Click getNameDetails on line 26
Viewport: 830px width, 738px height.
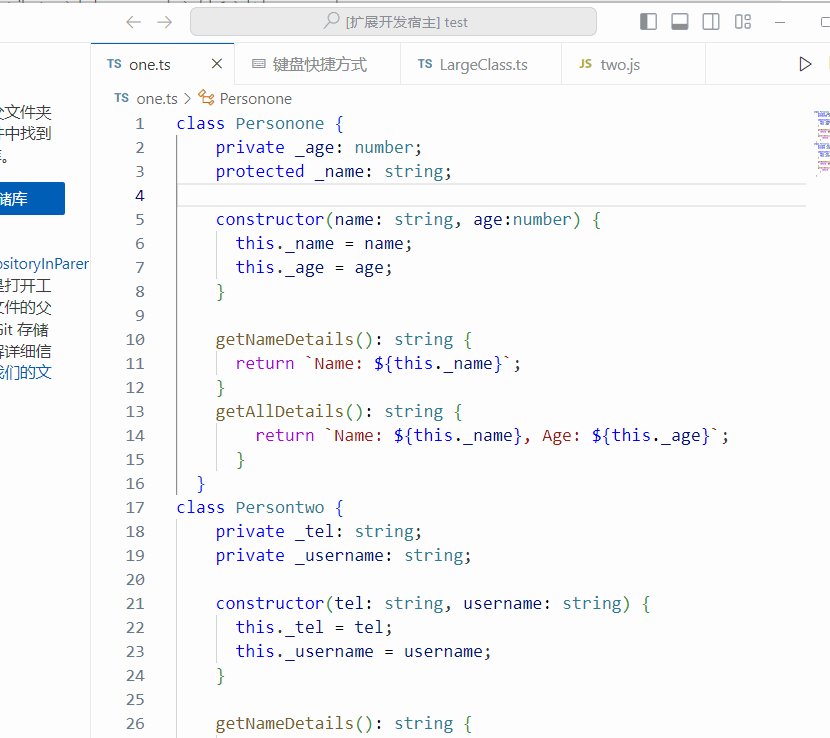coord(284,723)
